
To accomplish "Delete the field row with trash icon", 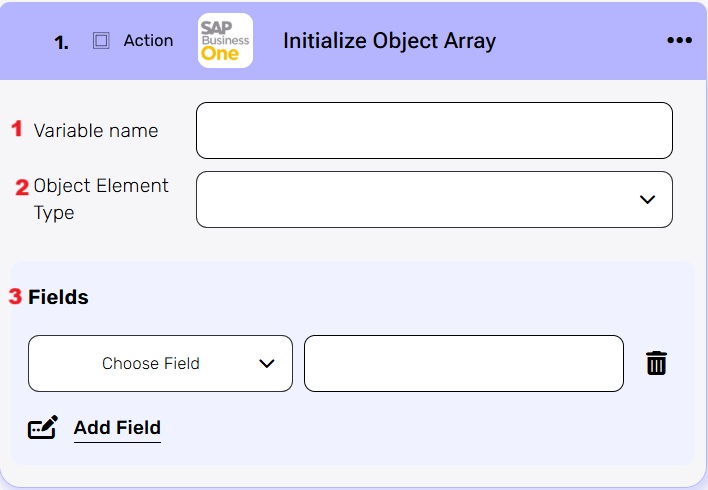I will [656, 363].
